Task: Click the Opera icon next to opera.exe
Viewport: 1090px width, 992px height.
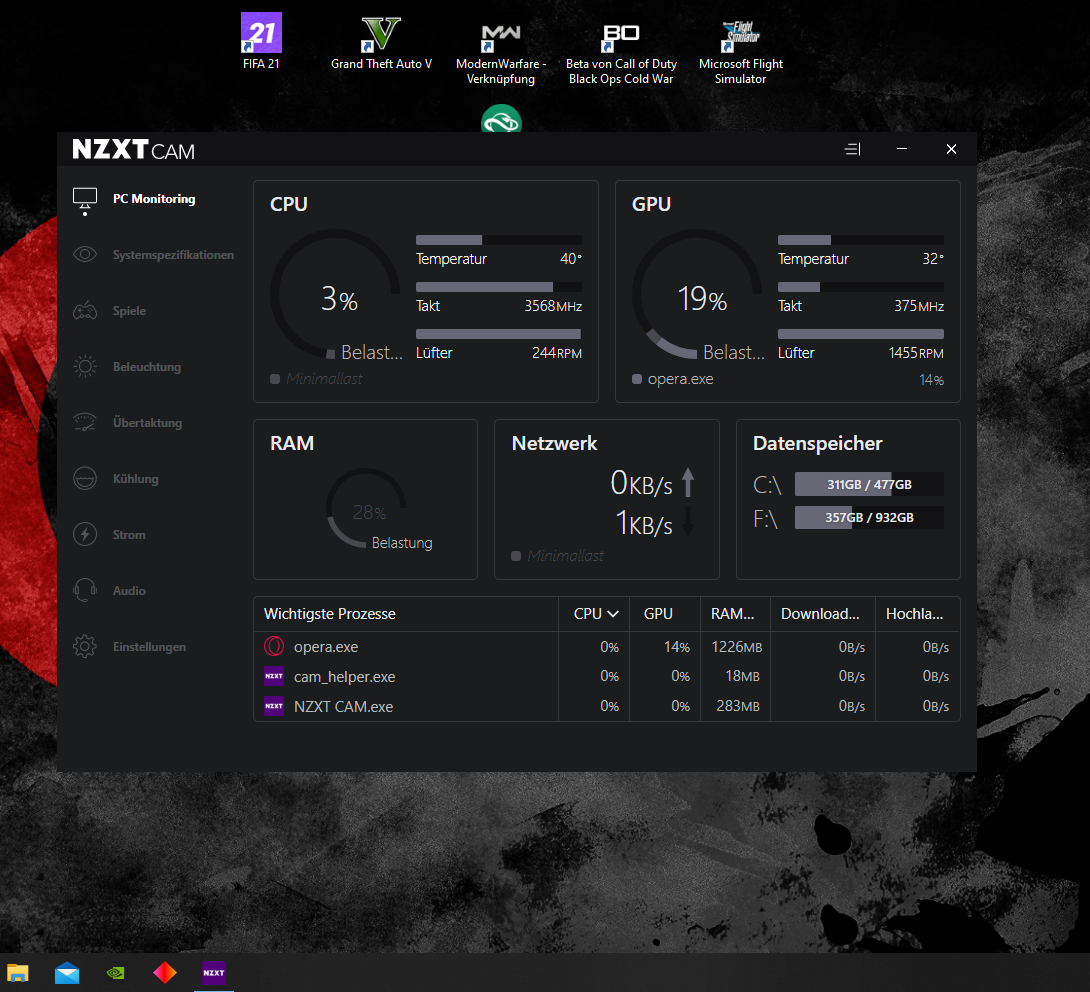Action: (276, 647)
